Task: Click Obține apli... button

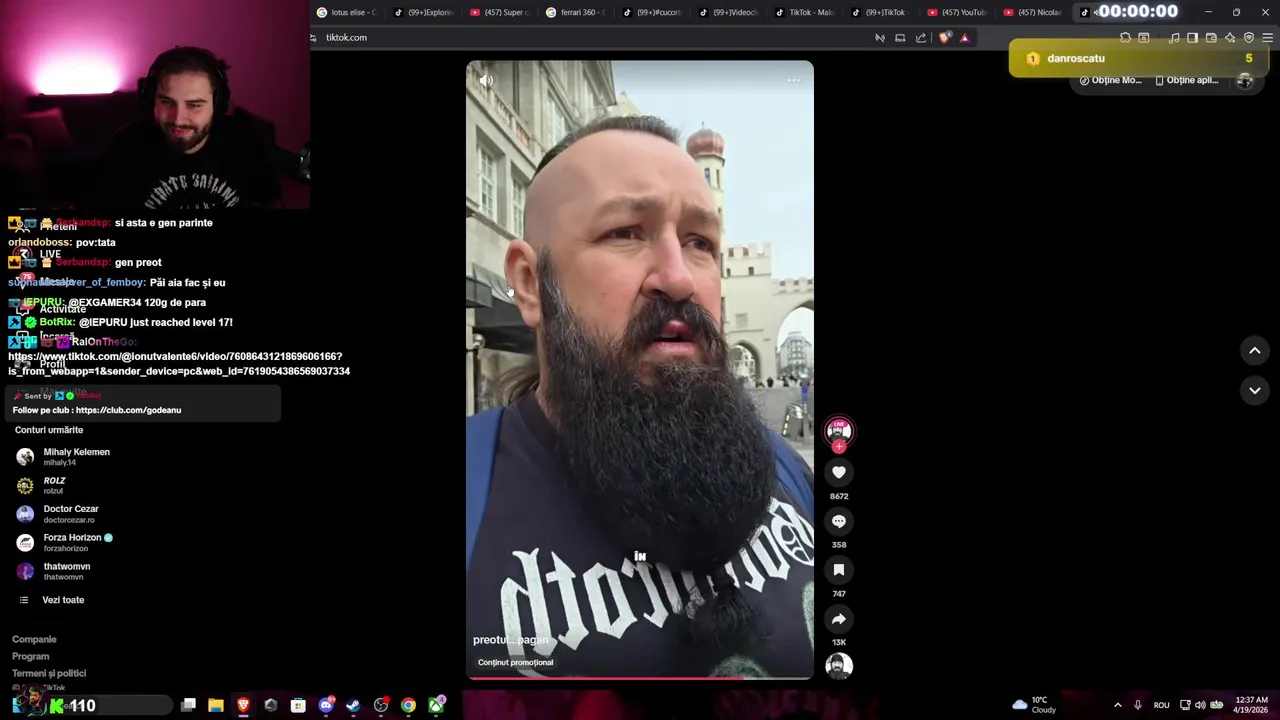Action: [1187, 80]
